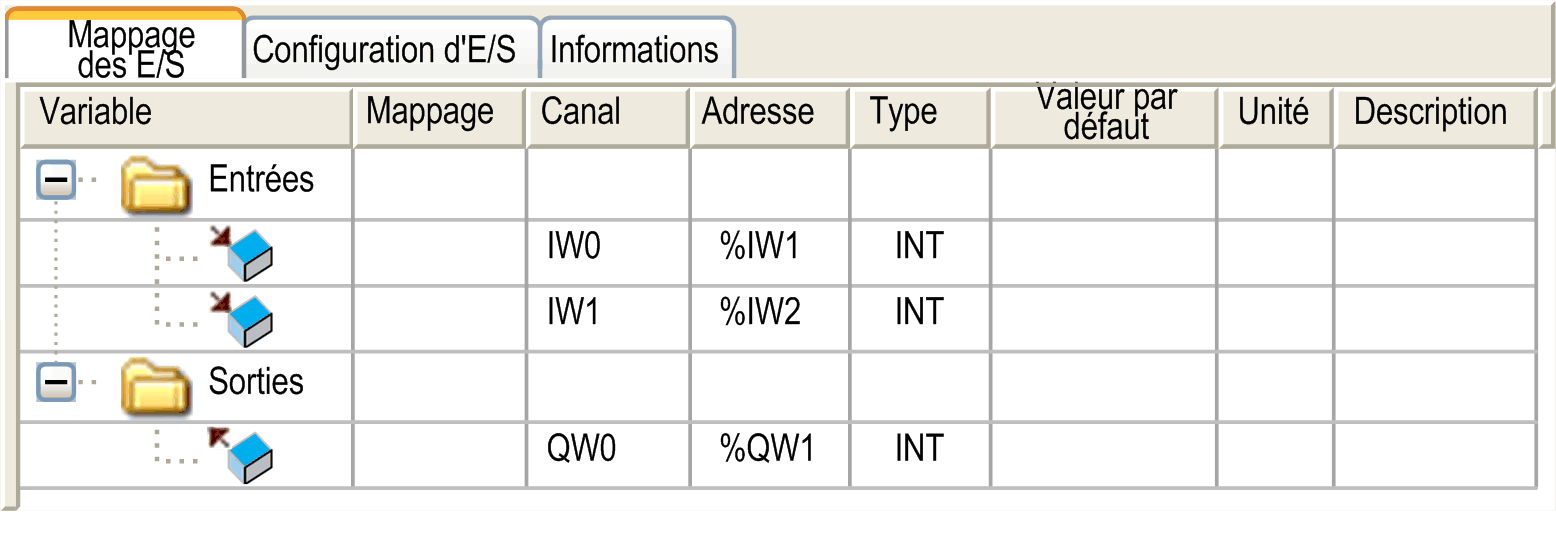Collapse the Sorties tree node

tap(56, 382)
